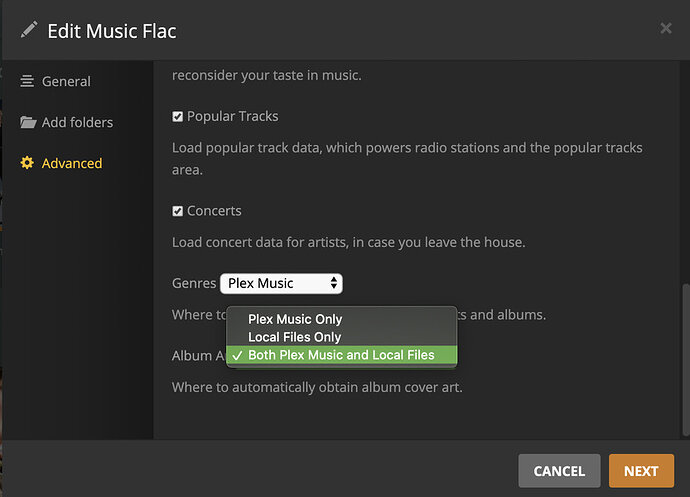The height and width of the screenshot is (497, 690).
Task: Click the up-down arrows on Genres selector
Action: tap(333, 283)
